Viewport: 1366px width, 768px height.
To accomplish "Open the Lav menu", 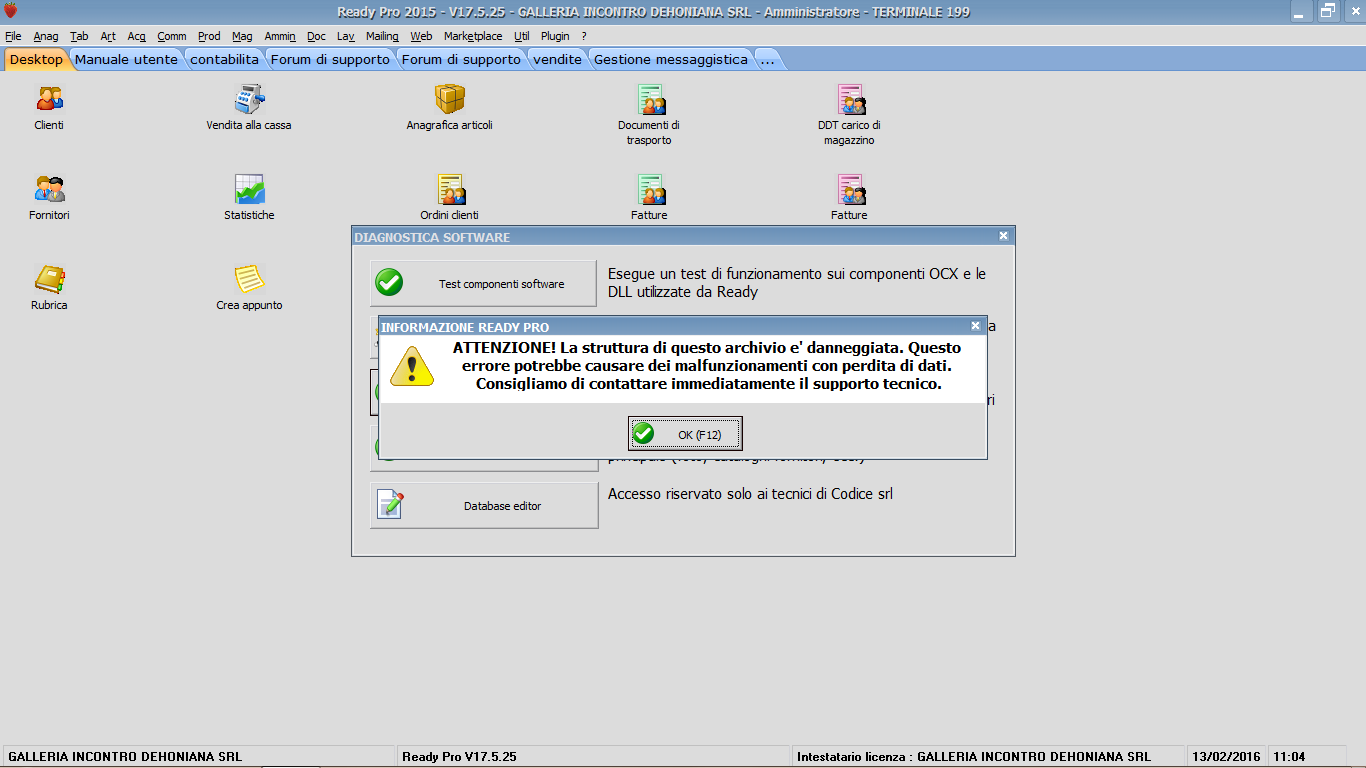I will 346,36.
